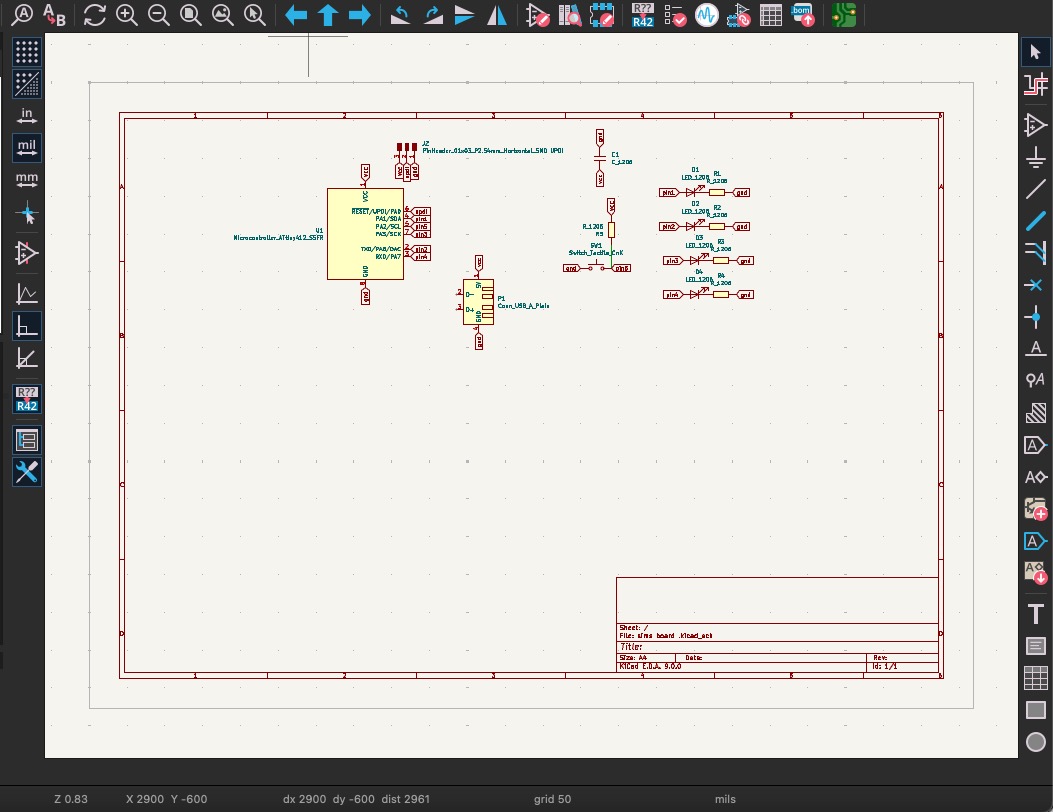Zoom out of the schematic
The image size is (1053, 812).
158,15
